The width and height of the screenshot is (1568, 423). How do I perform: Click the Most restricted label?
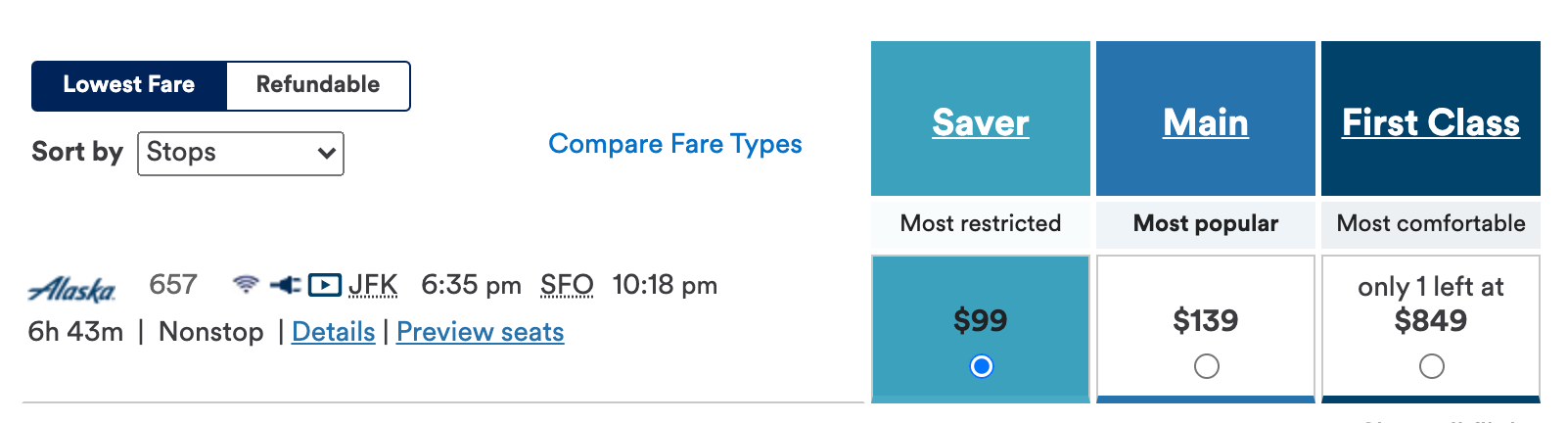[981, 223]
